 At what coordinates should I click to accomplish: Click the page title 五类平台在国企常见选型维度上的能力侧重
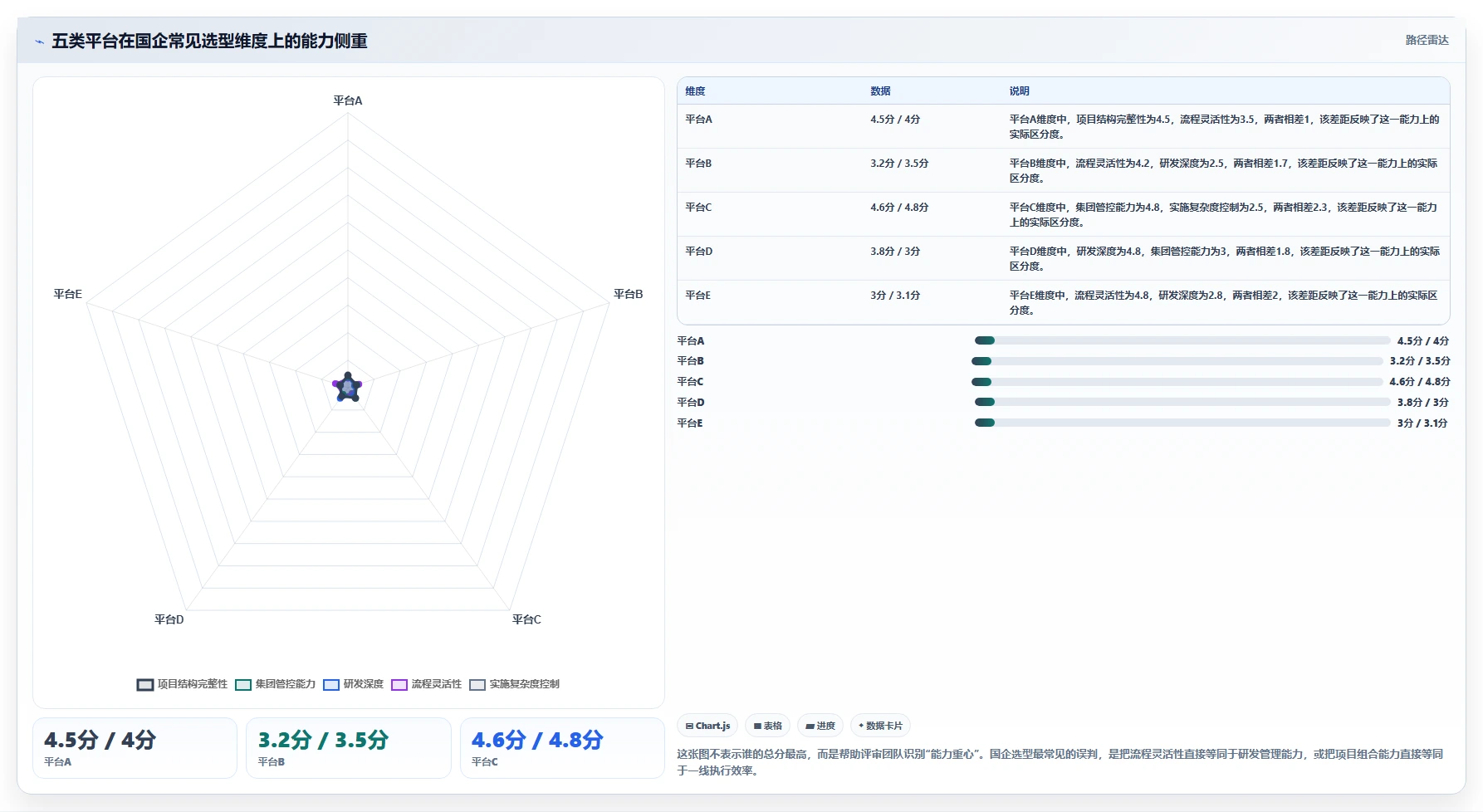point(209,41)
